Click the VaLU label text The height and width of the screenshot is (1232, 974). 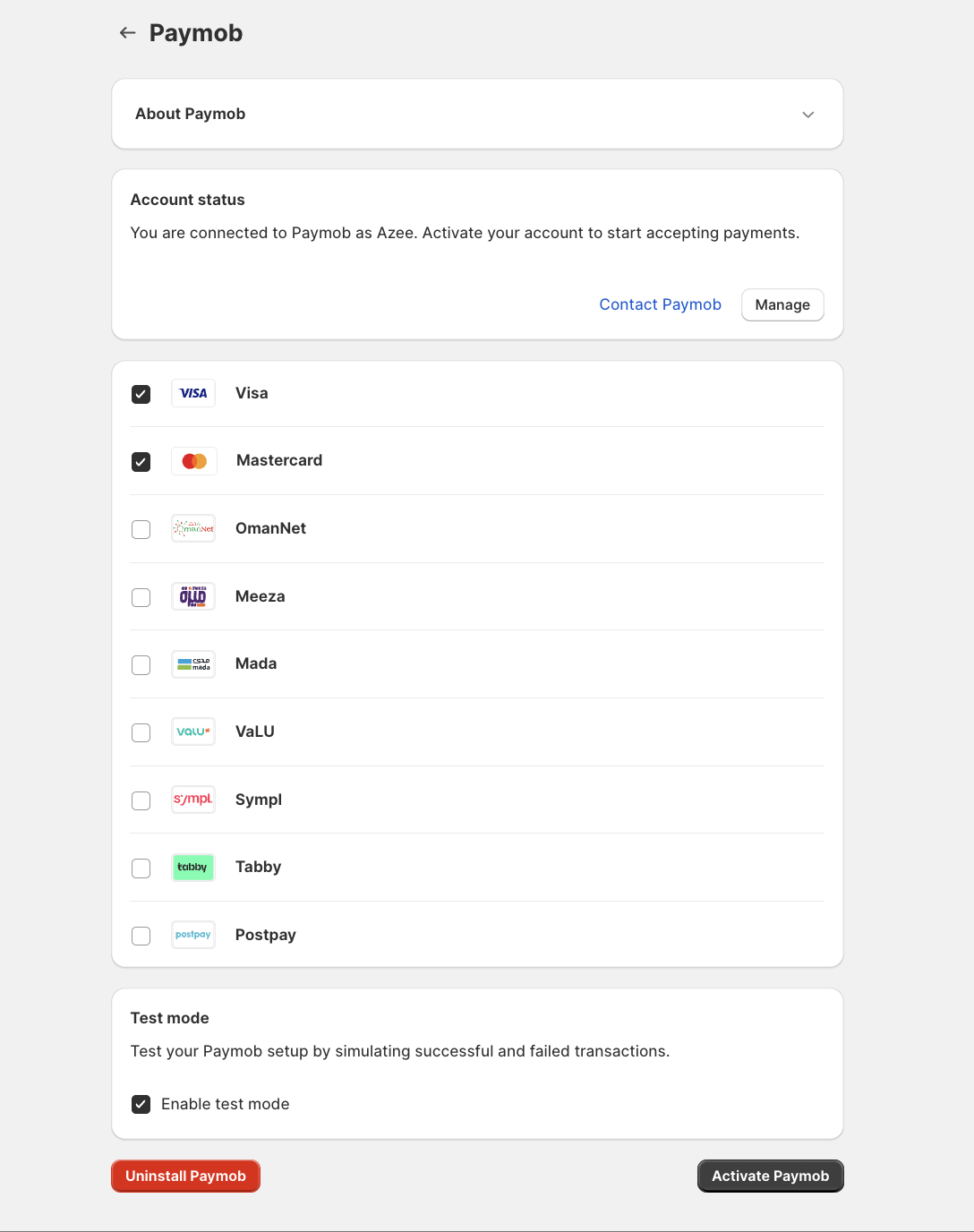(x=255, y=731)
